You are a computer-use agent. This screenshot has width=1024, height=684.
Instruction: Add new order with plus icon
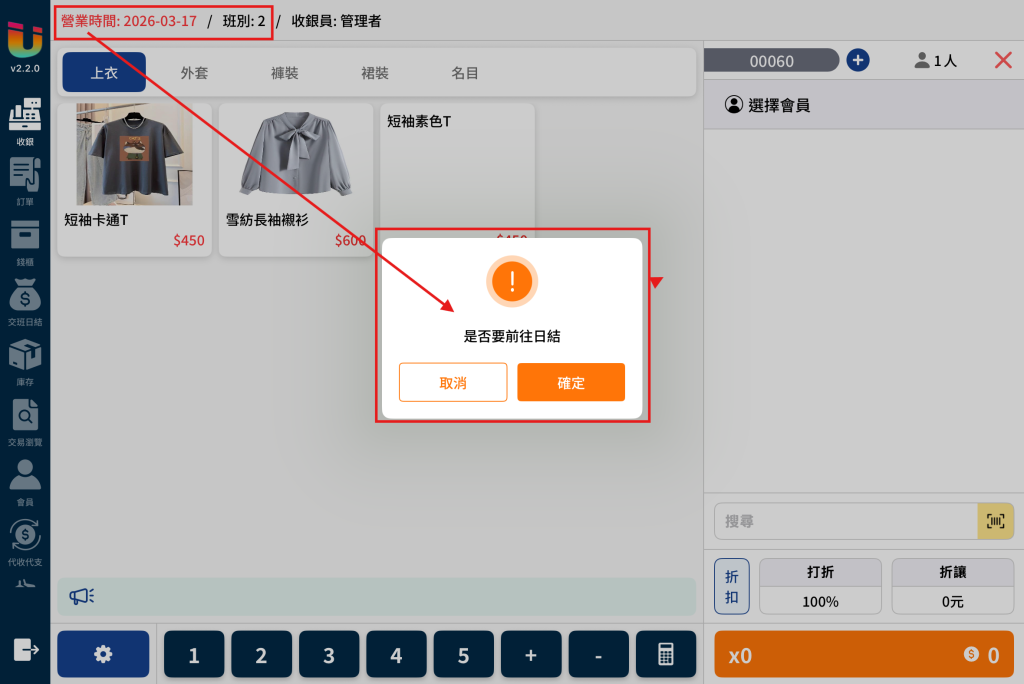point(857,61)
